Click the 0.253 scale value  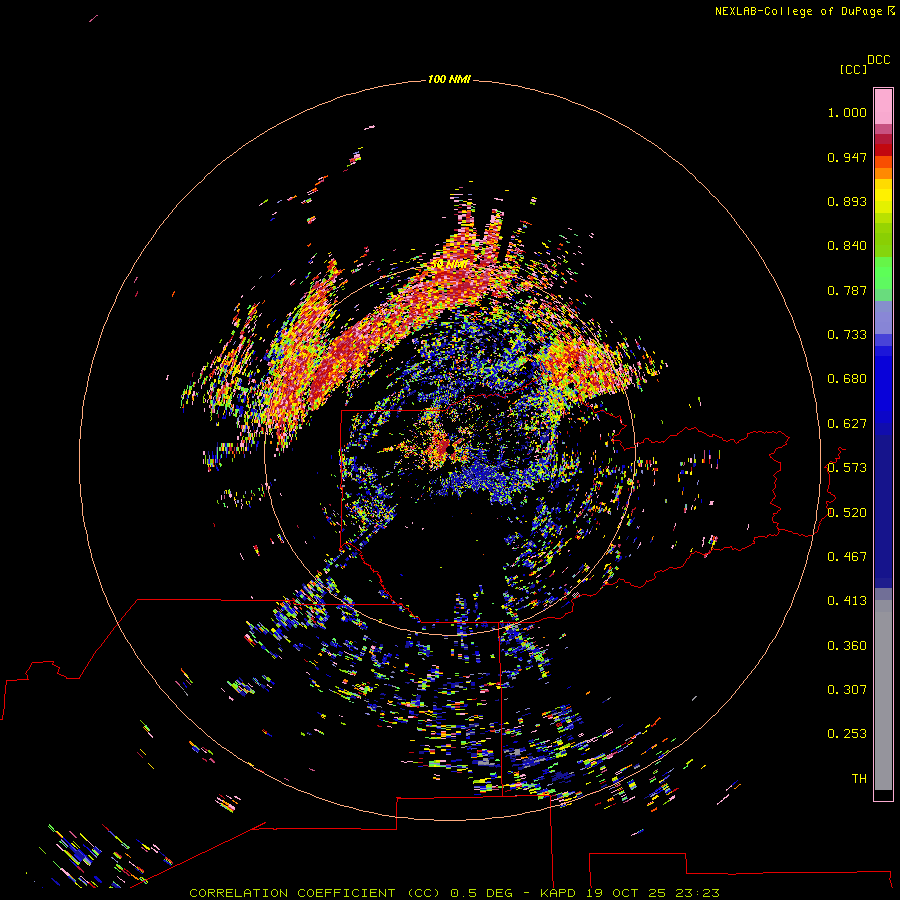pos(847,734)
